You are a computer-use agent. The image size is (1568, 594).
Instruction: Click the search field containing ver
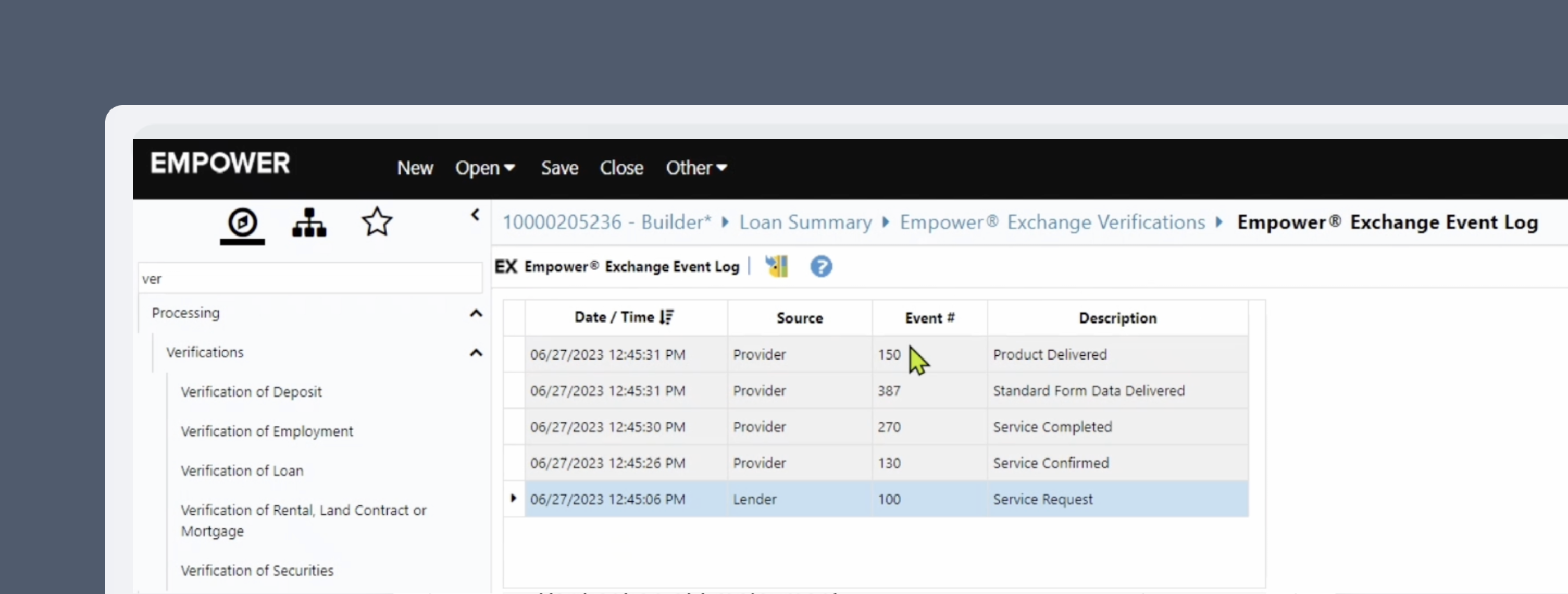point(309,278)
